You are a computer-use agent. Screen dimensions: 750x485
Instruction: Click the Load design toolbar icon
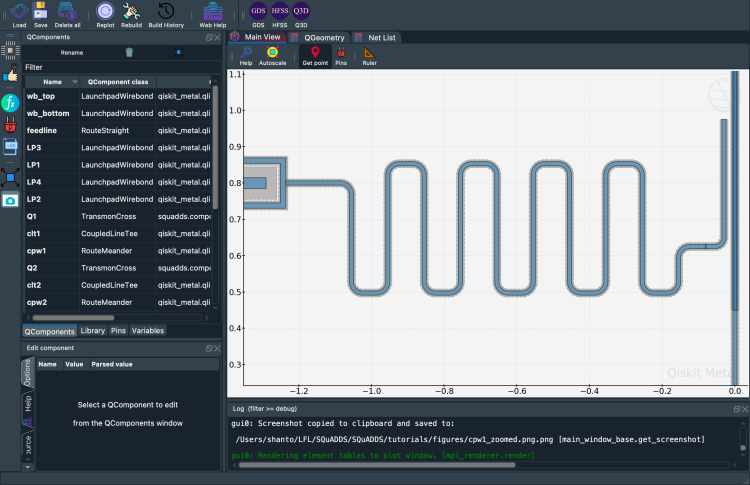tap(19, 14)
